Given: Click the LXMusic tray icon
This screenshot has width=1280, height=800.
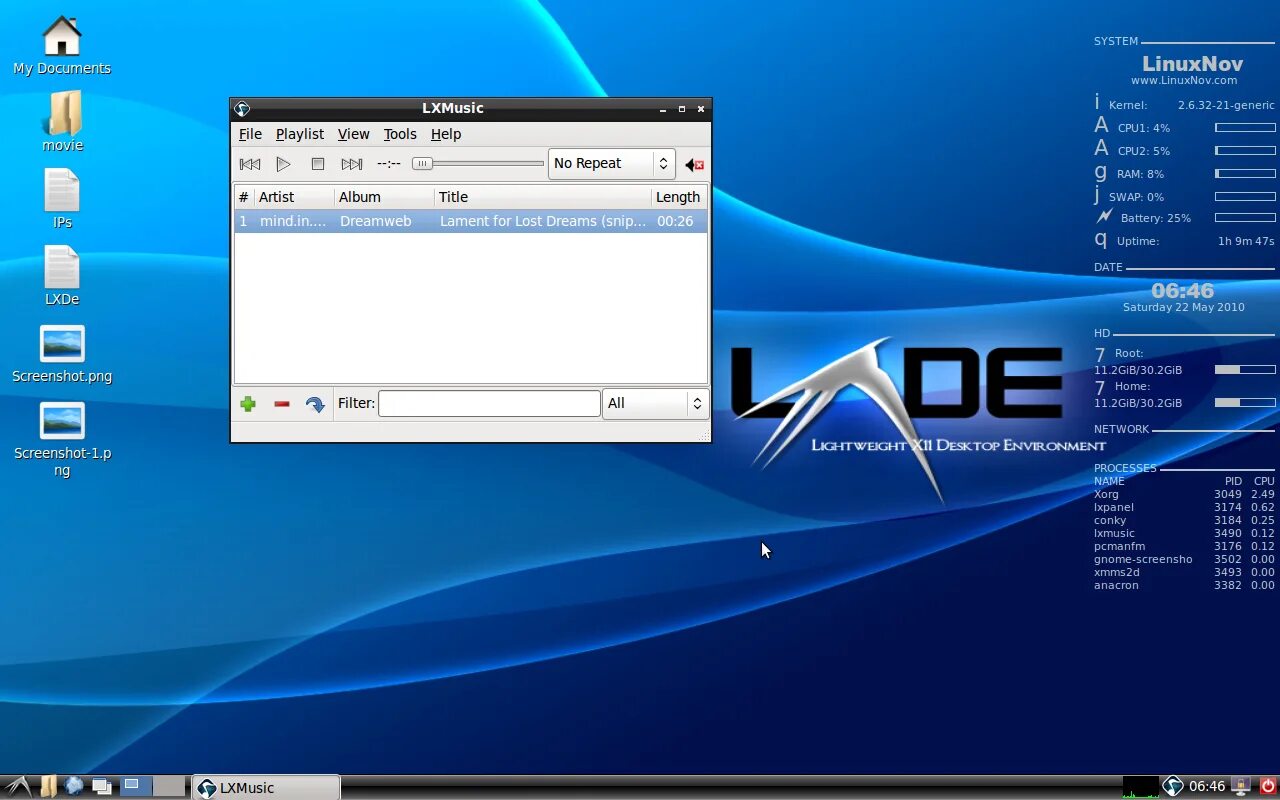Looking at the screenshot, I should 1173,787.
